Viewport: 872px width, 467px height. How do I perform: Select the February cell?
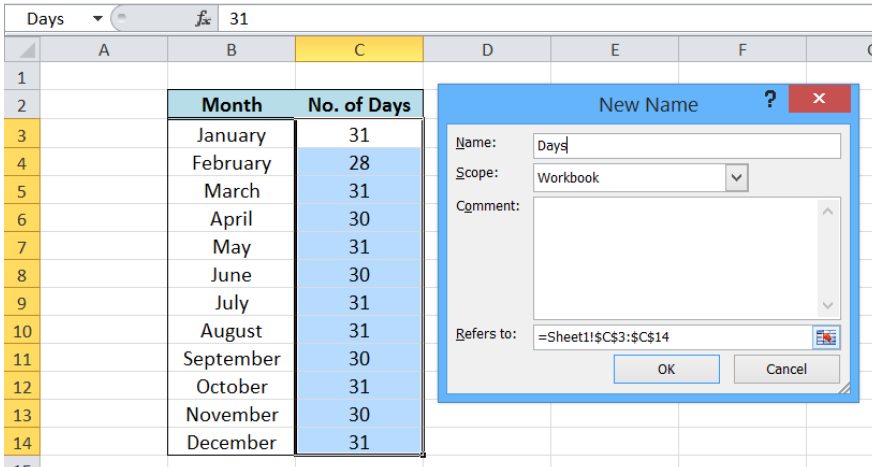pyautogui.click(x=231, y=163)
